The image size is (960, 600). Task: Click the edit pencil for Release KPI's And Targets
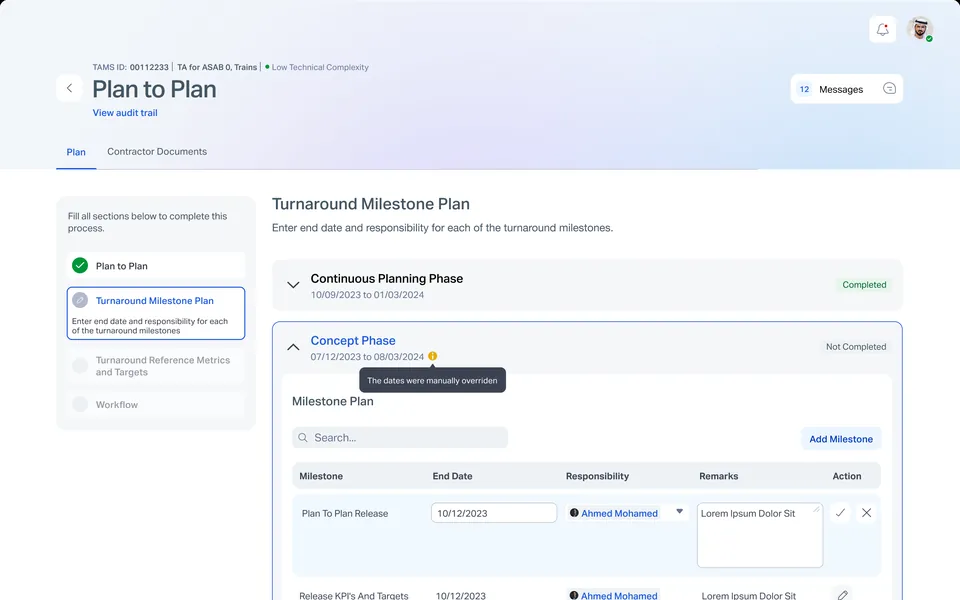842,595
